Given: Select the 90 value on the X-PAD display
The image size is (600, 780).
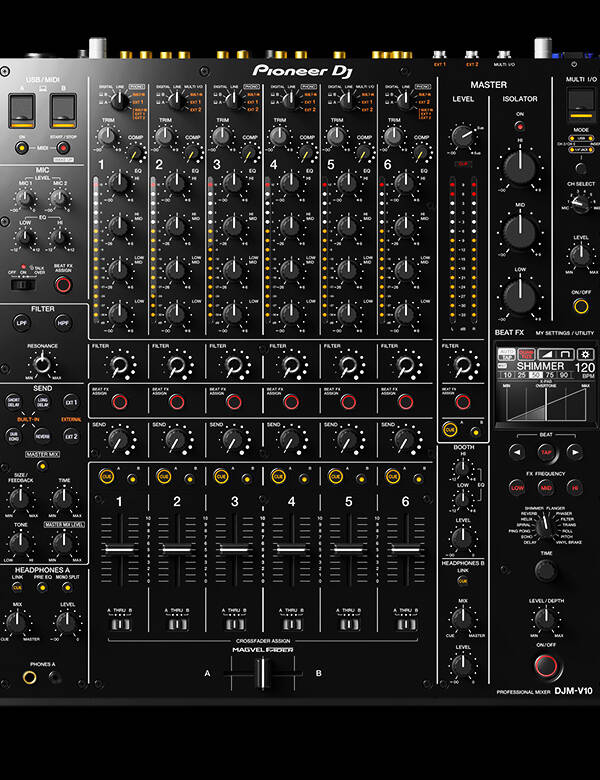Looking at the screenshot, I should coord(564,375).
